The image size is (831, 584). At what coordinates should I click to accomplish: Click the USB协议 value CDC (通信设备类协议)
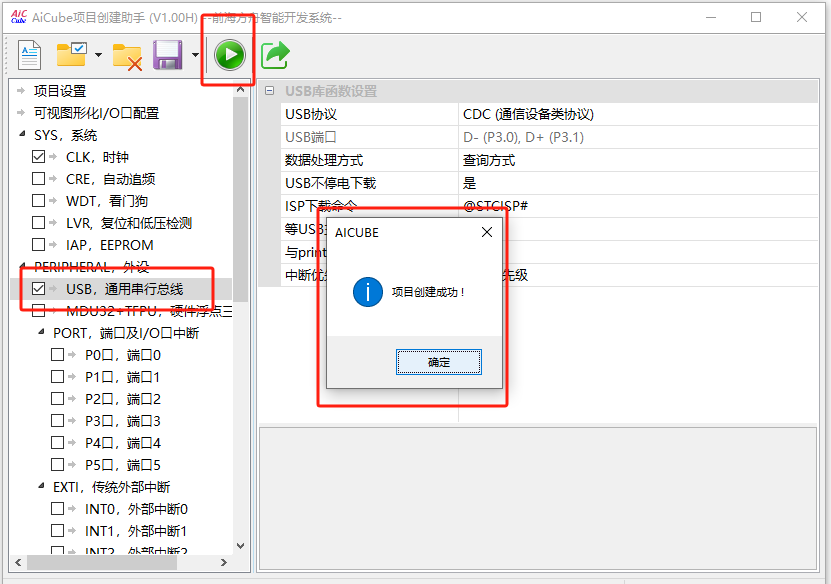click(x=528, y=114)
